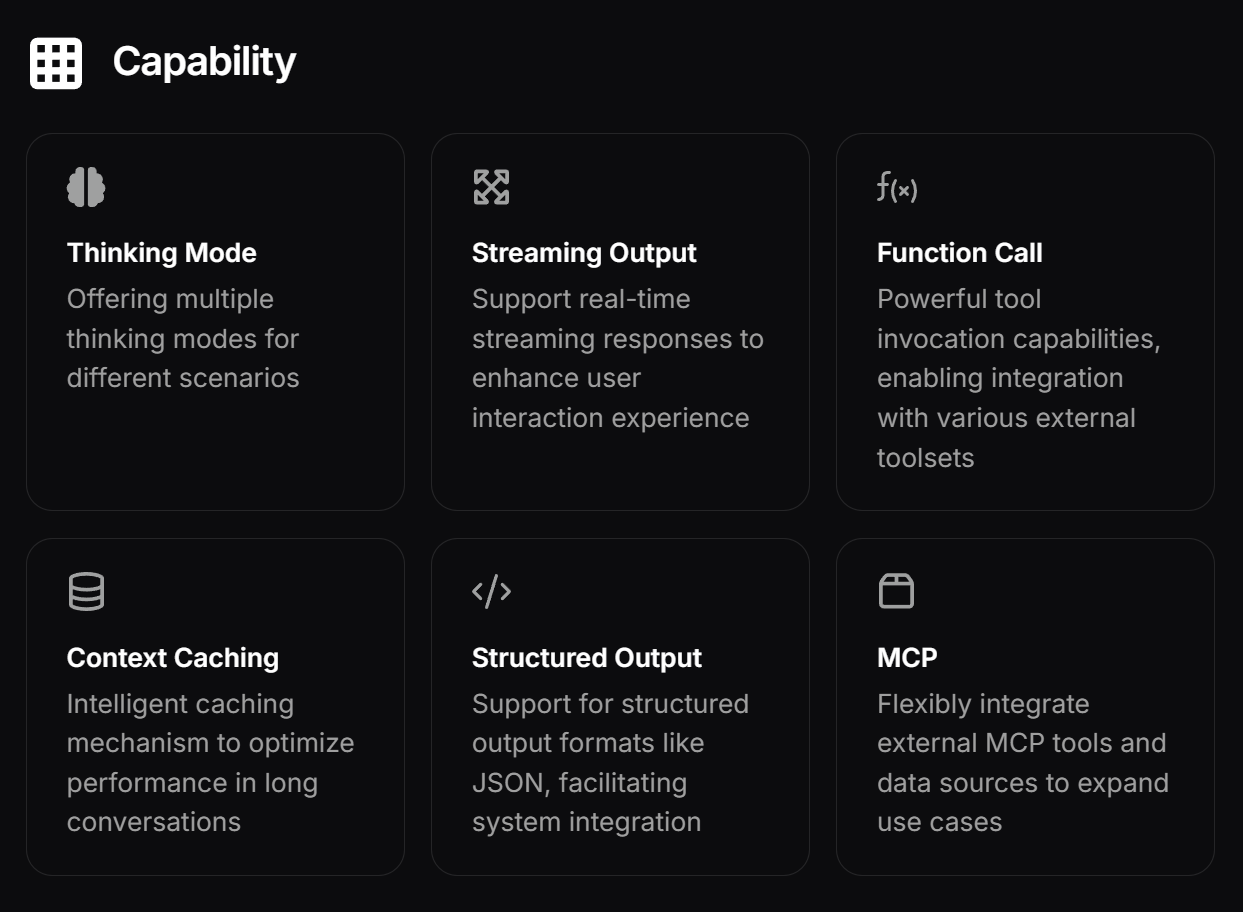Click the Context Caching description paragraph

211,763
